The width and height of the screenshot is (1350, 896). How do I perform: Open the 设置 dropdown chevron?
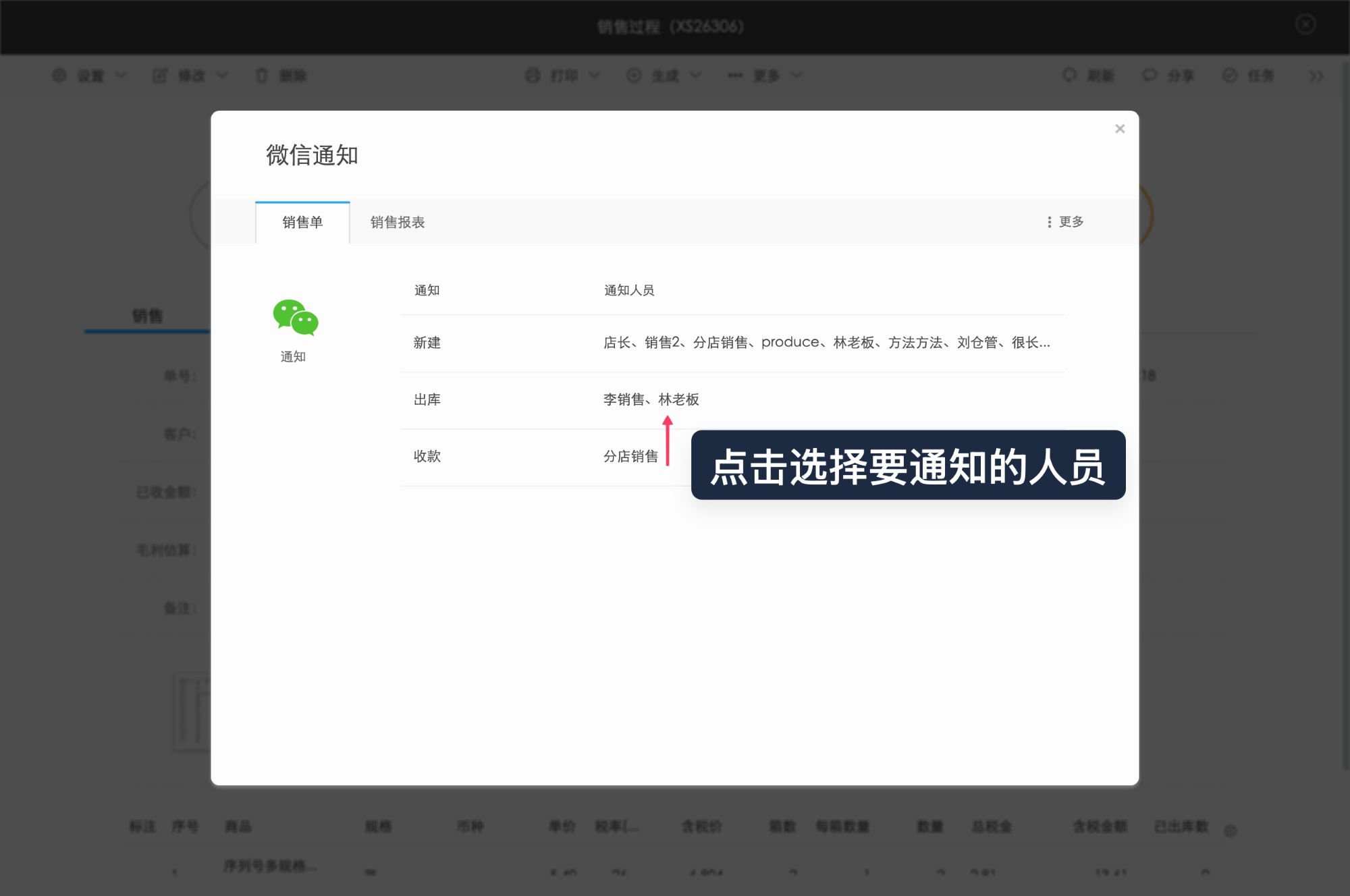point(120,76)
